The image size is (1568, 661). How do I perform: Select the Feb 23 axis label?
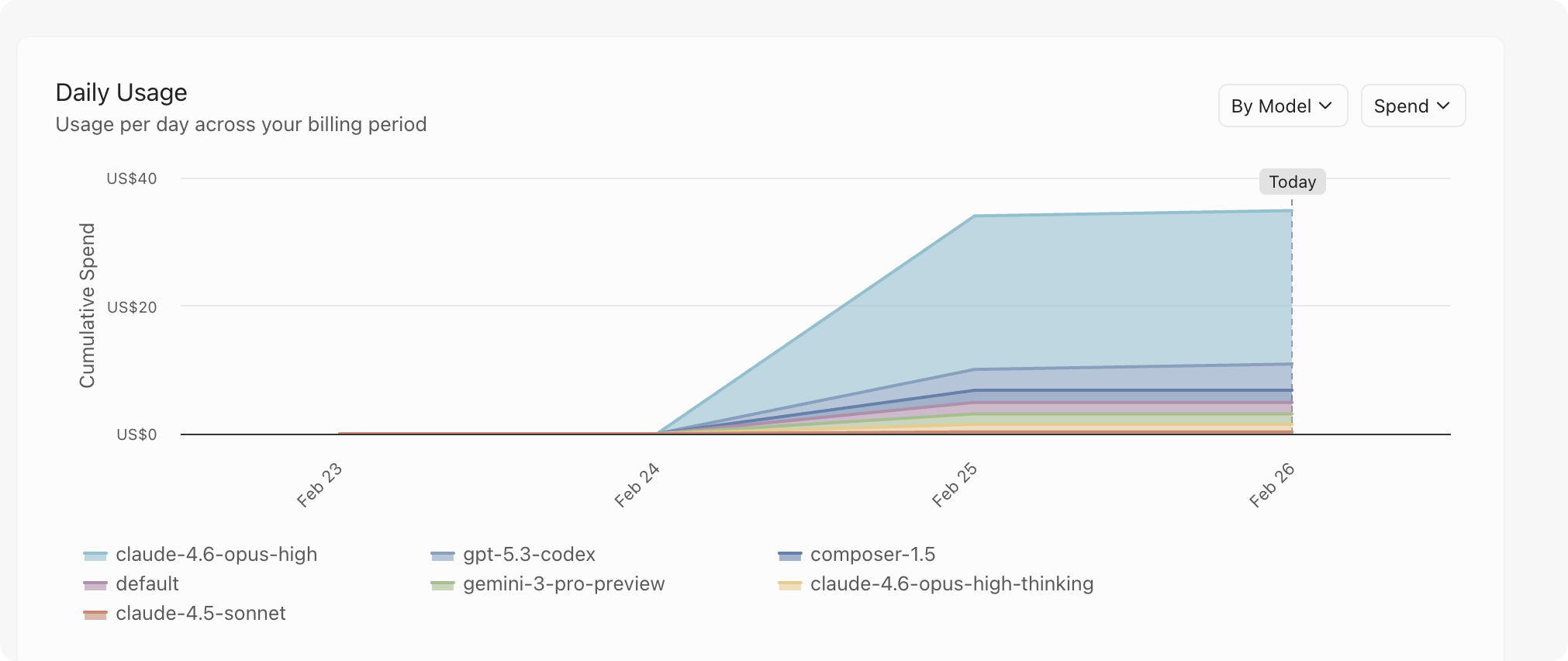point(319,485)
